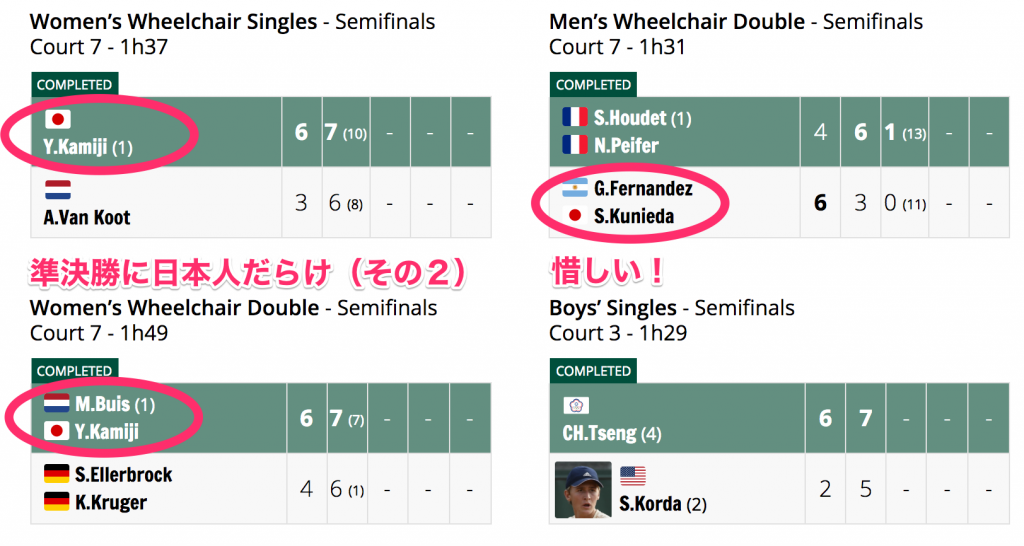Open Y.Kamiji player name link
1024x546 pixels.
click(77, 148)
